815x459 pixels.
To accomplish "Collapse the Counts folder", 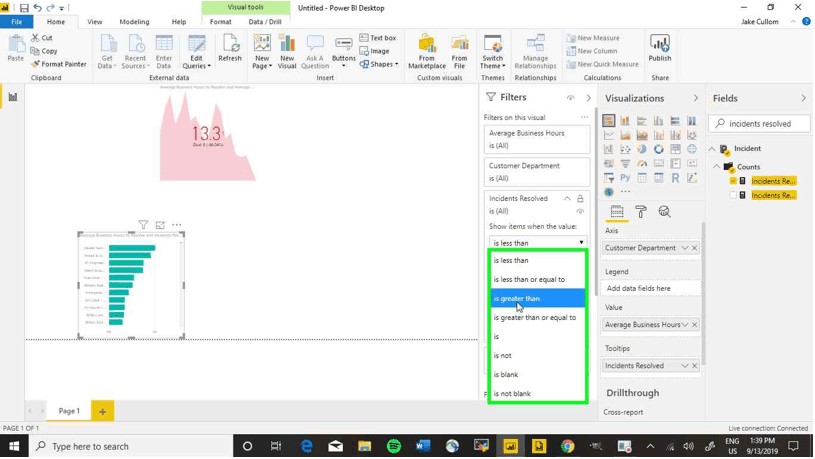I will [x=717, y=167].
